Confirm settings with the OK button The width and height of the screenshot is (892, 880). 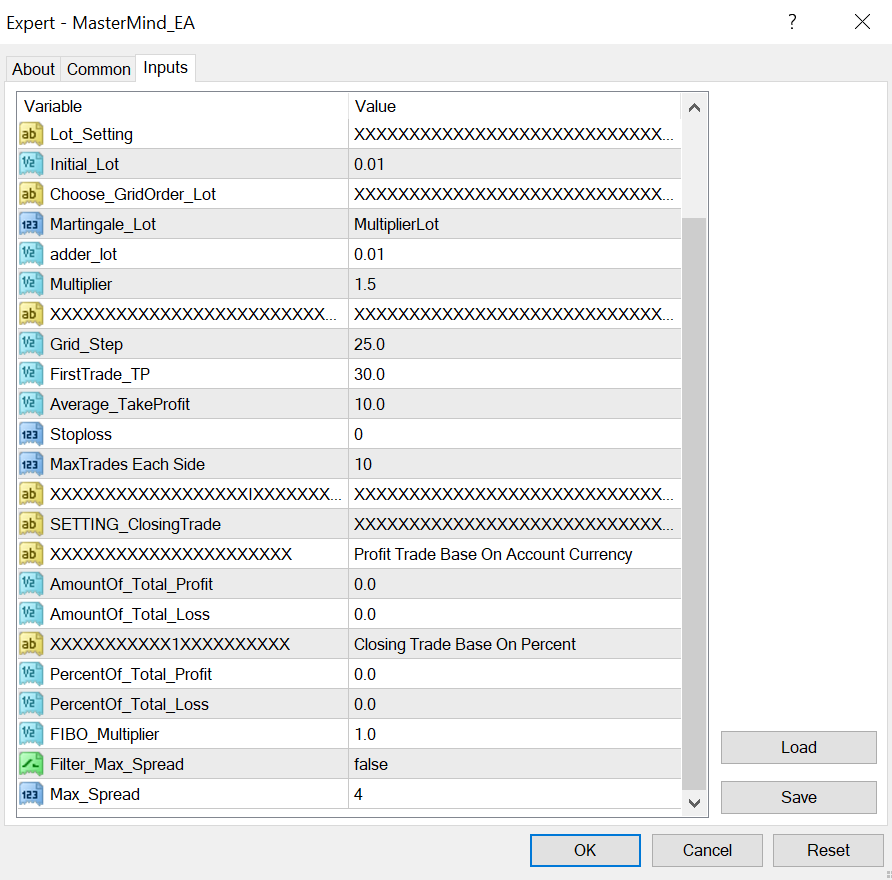point(585,850)
